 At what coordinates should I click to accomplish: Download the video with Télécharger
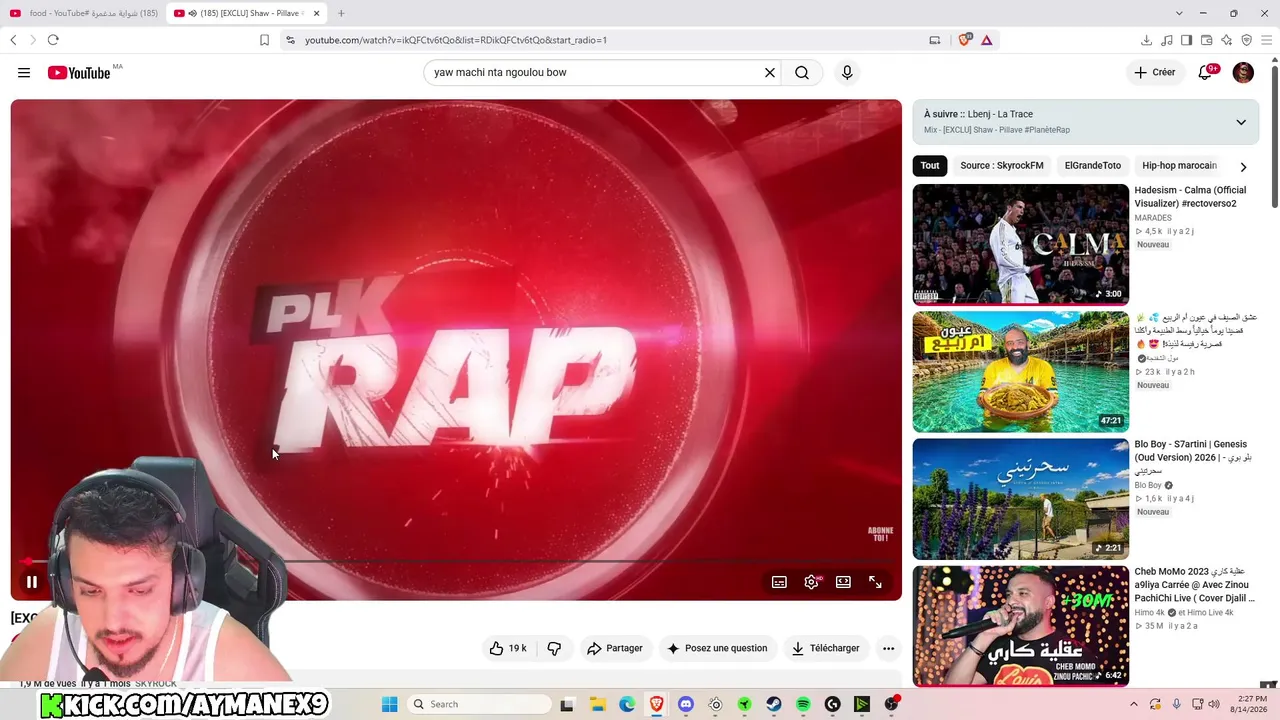[x=826, y=648]
